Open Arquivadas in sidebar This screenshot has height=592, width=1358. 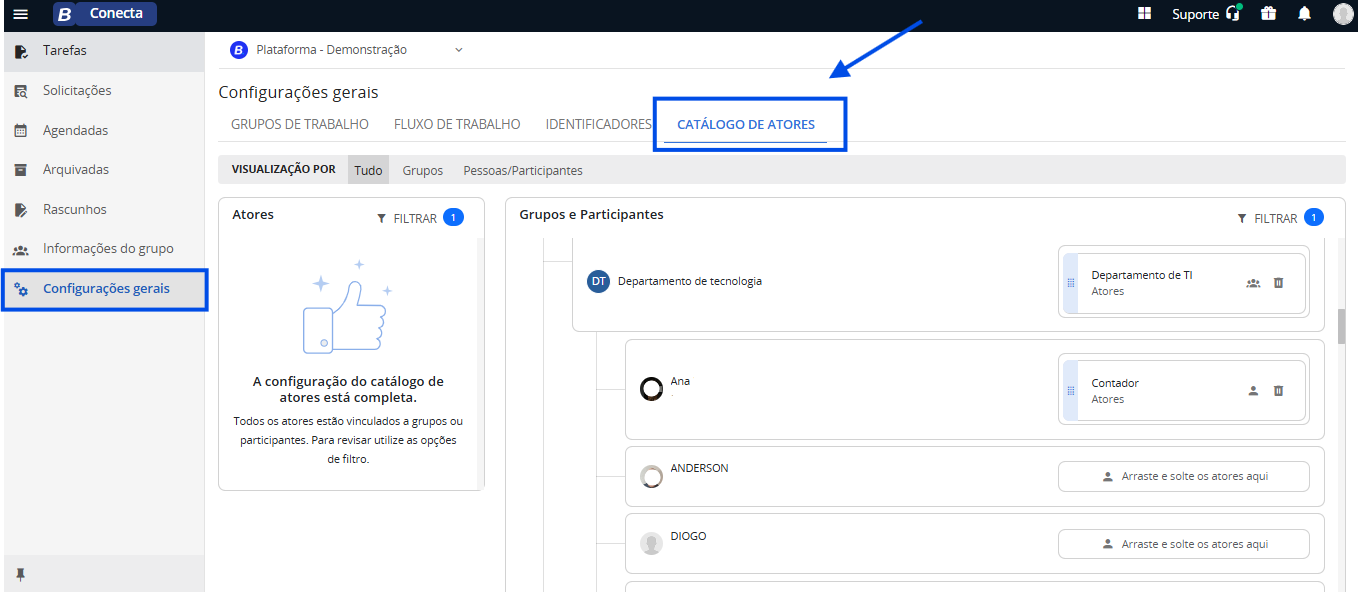104,170
